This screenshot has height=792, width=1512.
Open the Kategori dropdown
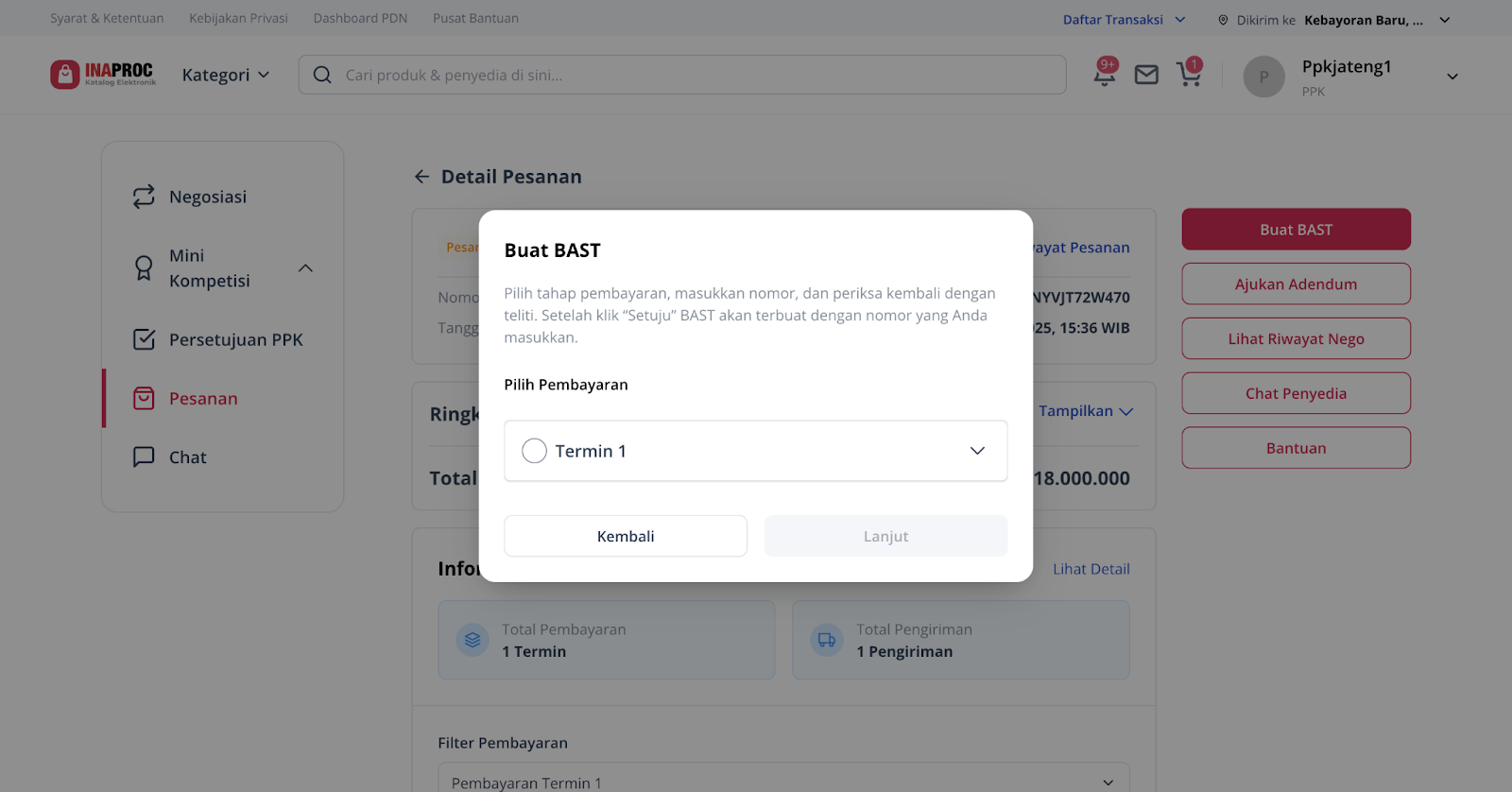[x=225, y=75]
